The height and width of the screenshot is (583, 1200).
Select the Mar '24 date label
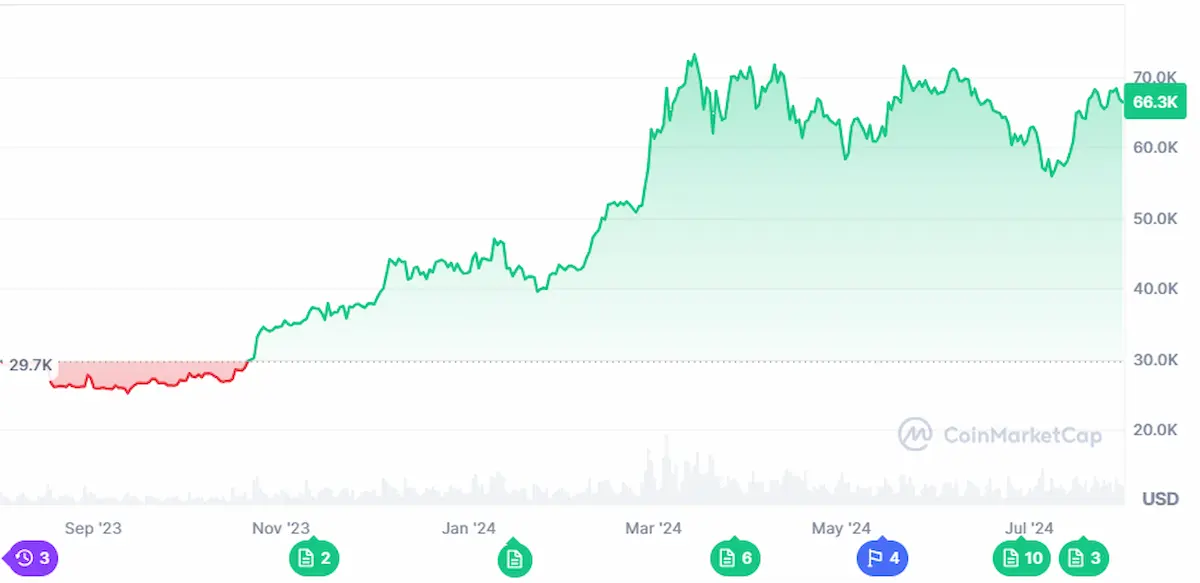tap(653, 528)
